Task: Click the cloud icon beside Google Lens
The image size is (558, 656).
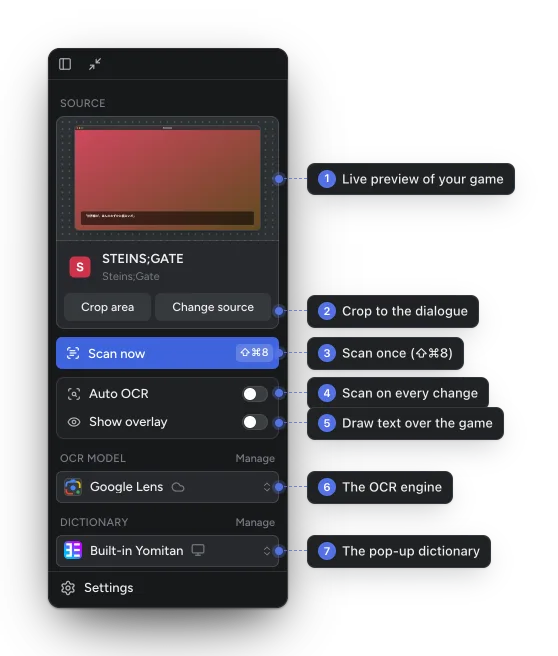Action: point(178,487)
